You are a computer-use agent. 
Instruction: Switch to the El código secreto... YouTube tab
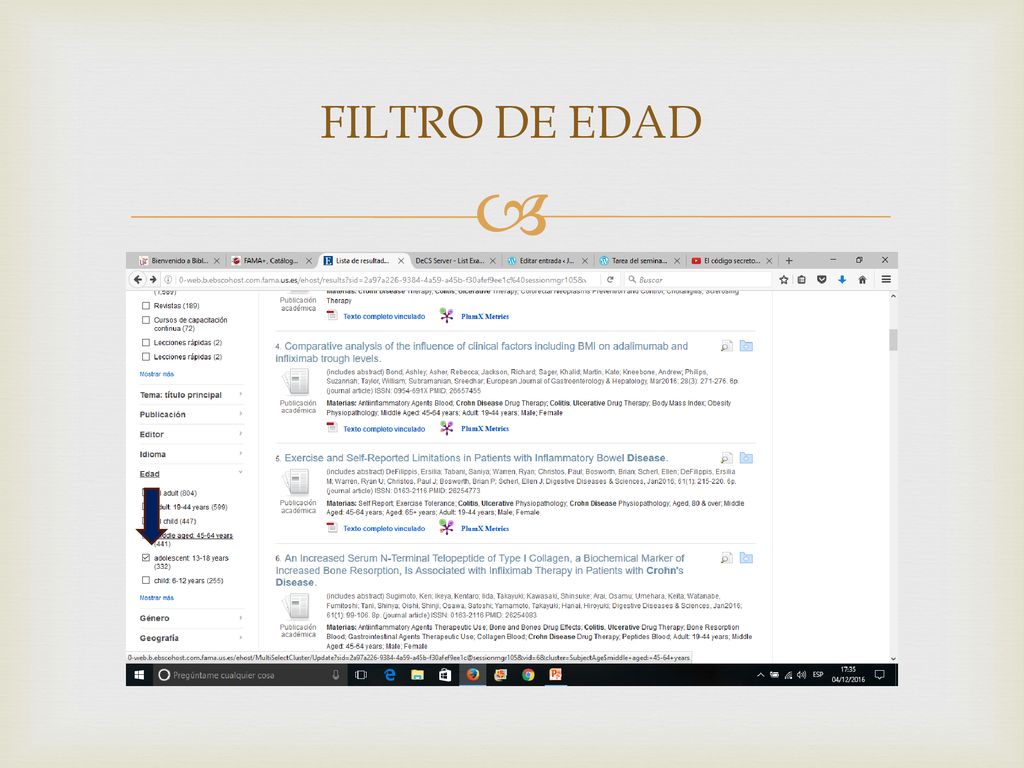[731, 261]
